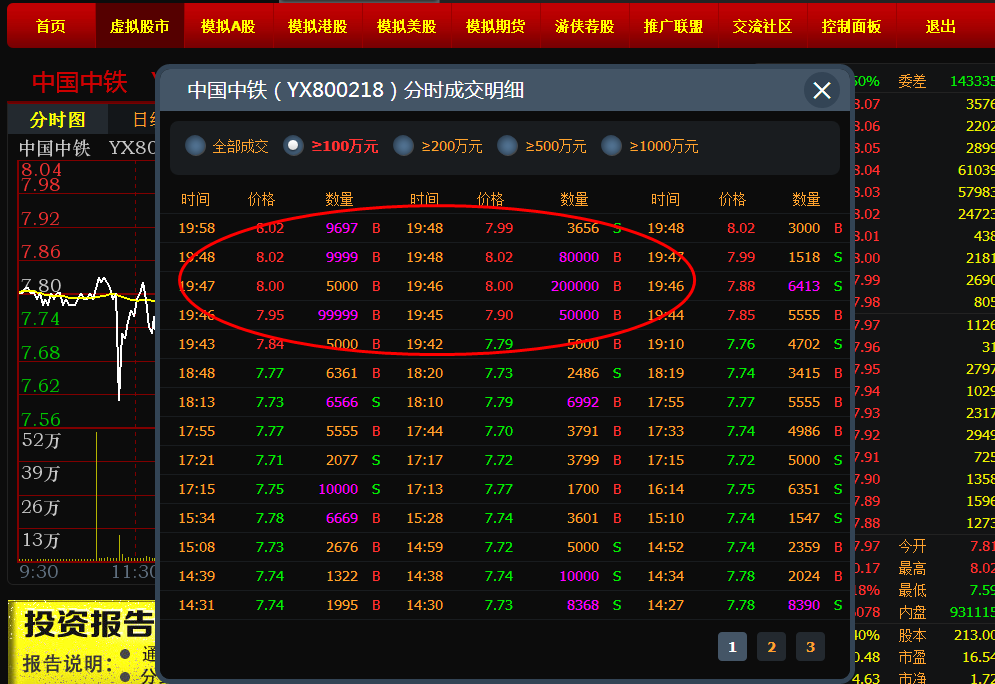Image resolution: width=995 pixels, height=684 pixels.
Task: Open 模拟期货 from navigation bar
Action: (495, 26)
